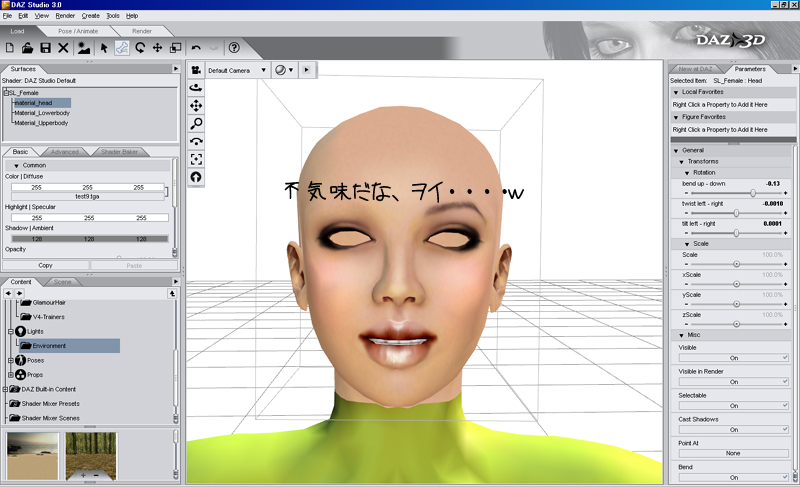
Task: Open the File menu
Action: click(x=7, y=16)
